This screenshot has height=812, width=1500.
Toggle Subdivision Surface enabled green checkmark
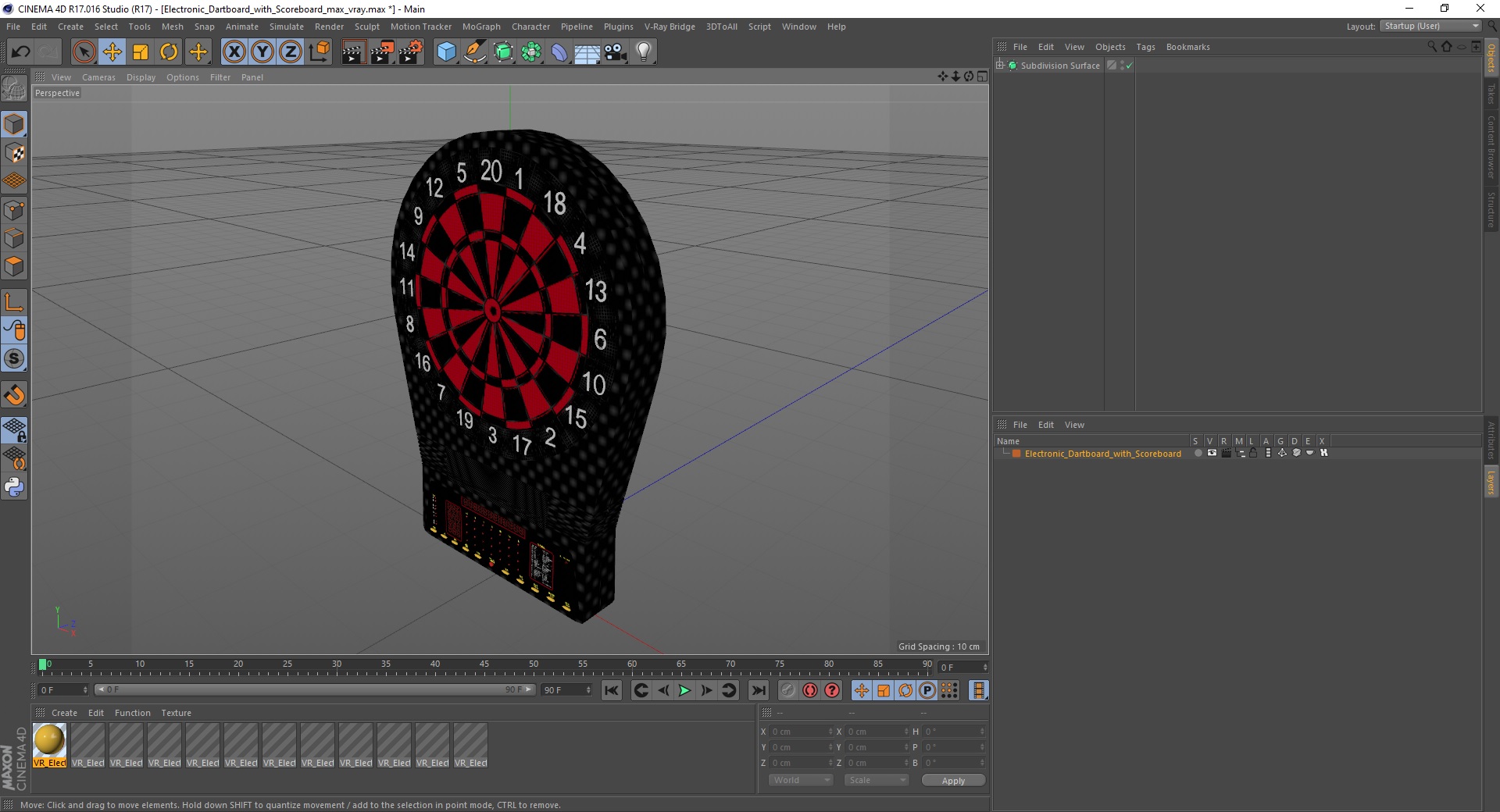coord(1129,66)
